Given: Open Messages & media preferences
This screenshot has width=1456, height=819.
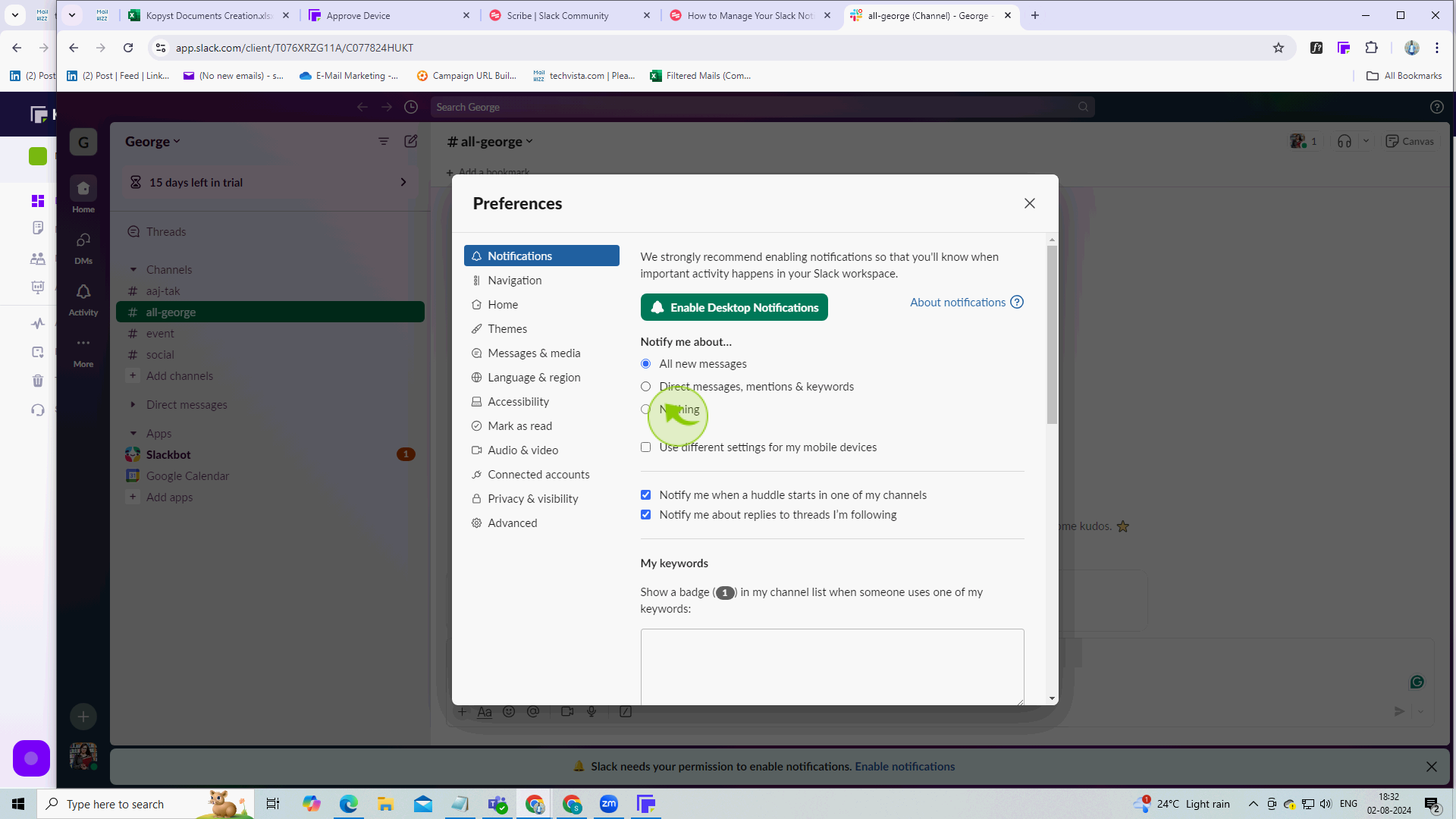Looking at the screenshot, I should click(541, 353).
